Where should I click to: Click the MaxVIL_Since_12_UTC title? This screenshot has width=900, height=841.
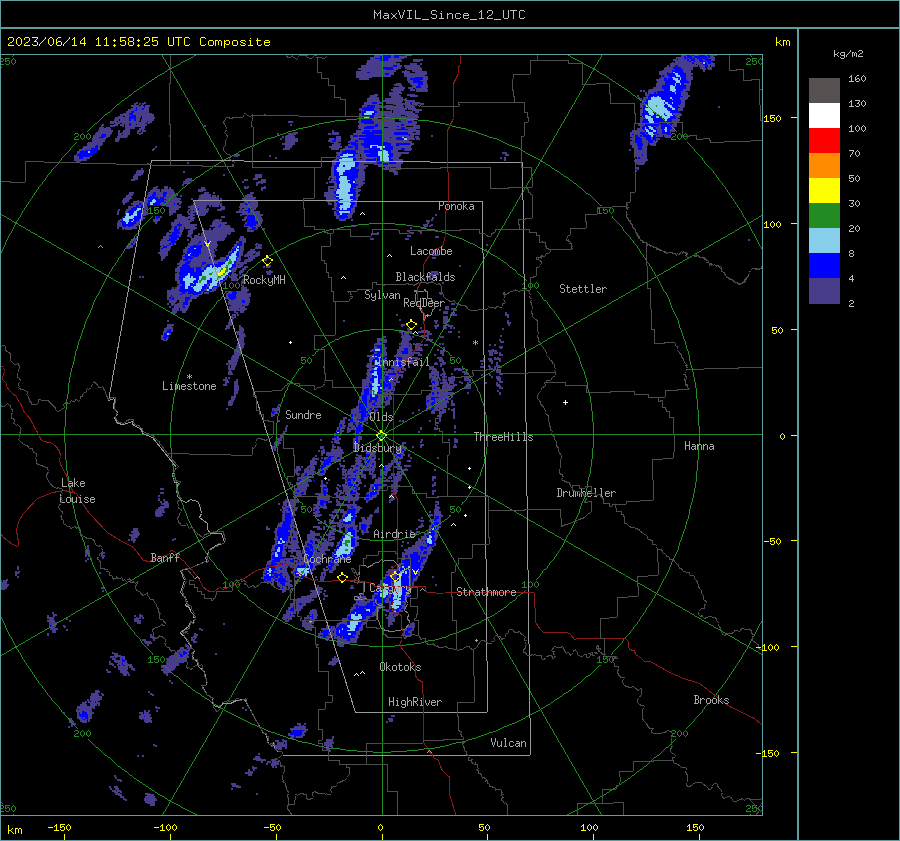(449, 15)
